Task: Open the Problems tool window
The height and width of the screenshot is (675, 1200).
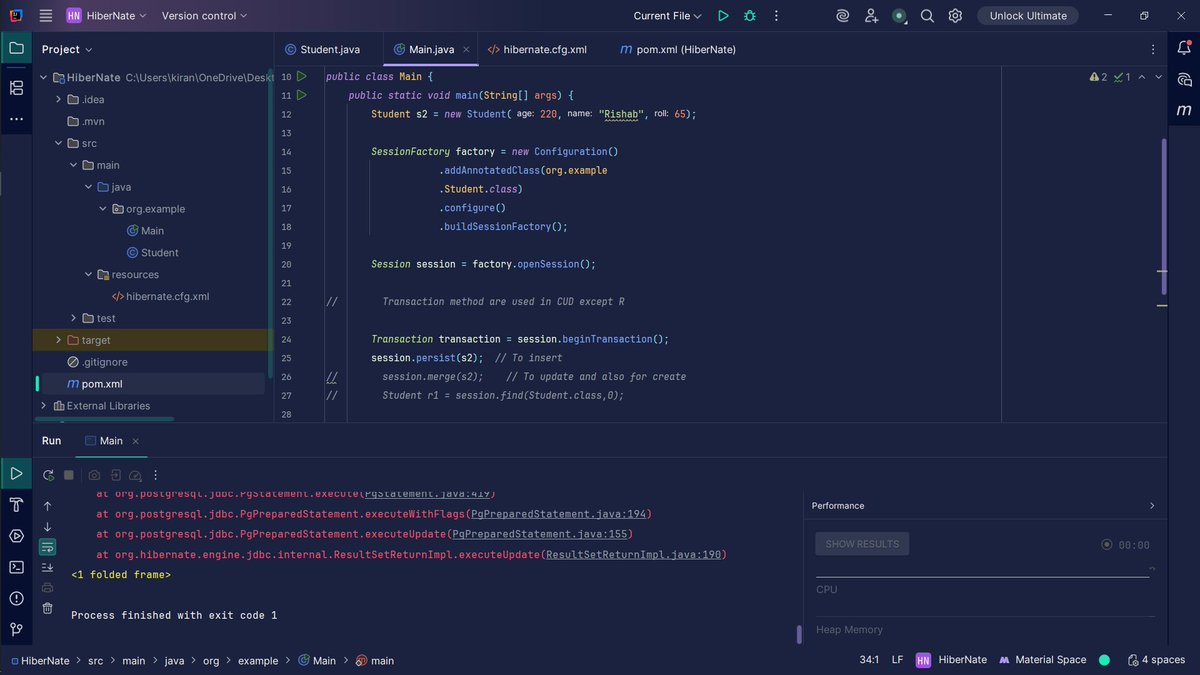Action: [x=16, y=598]
